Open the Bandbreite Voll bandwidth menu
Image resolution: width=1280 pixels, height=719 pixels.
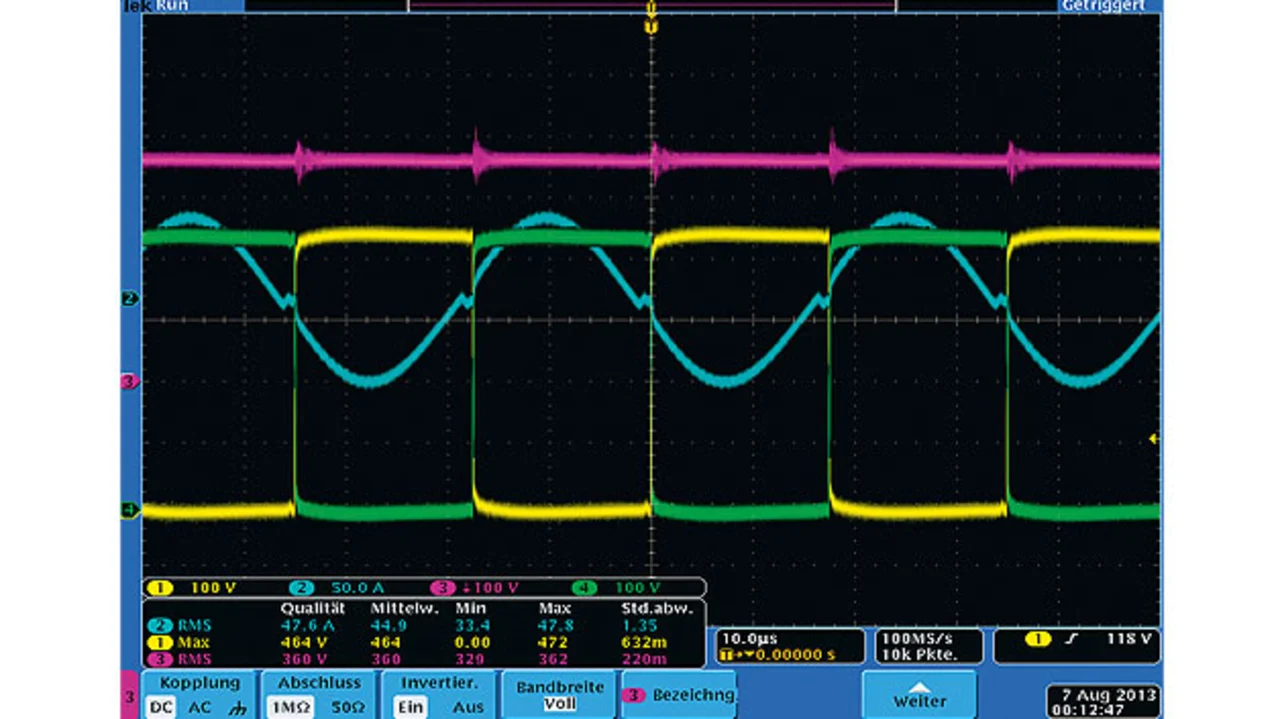559,695
